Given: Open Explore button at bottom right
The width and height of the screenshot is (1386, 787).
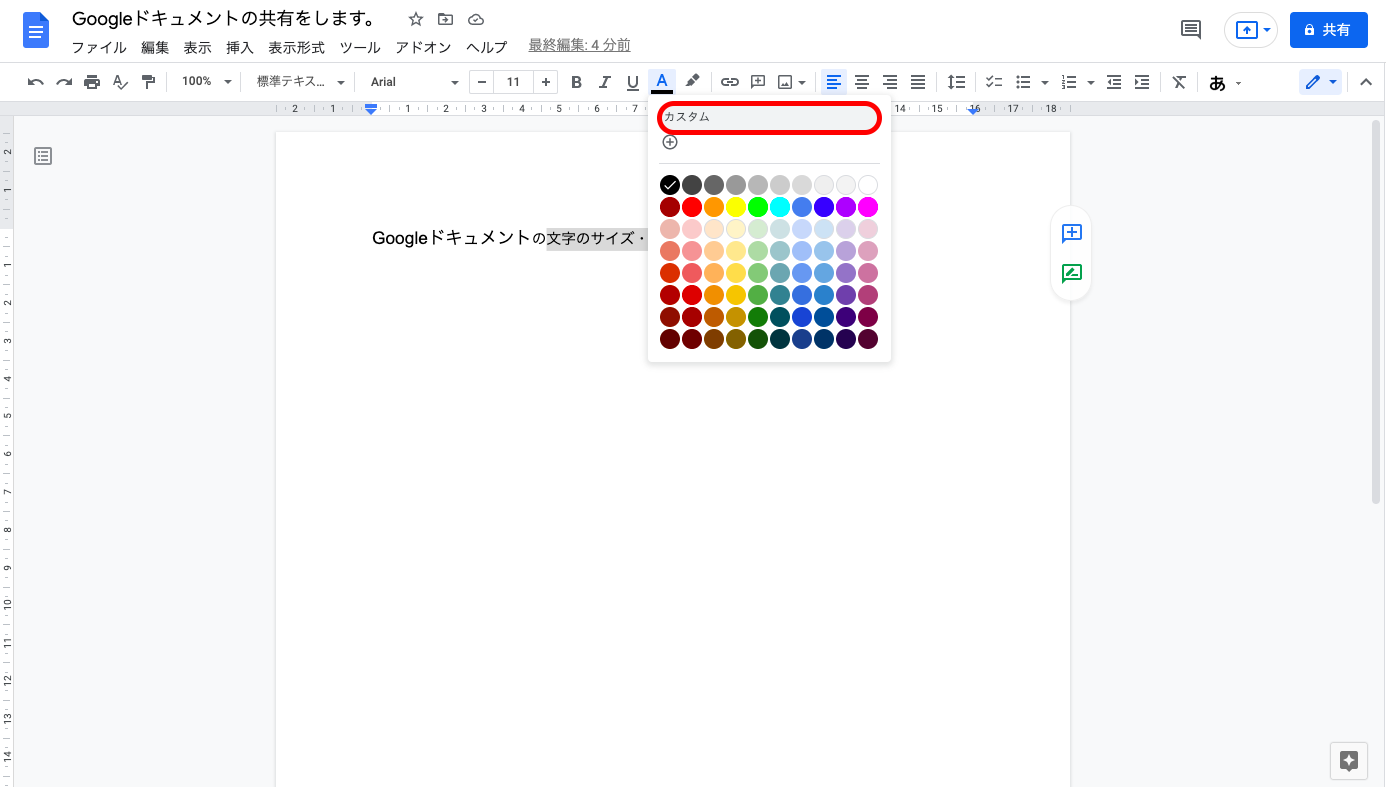Looking at the screenshot, I should (x=1349, y=761).
